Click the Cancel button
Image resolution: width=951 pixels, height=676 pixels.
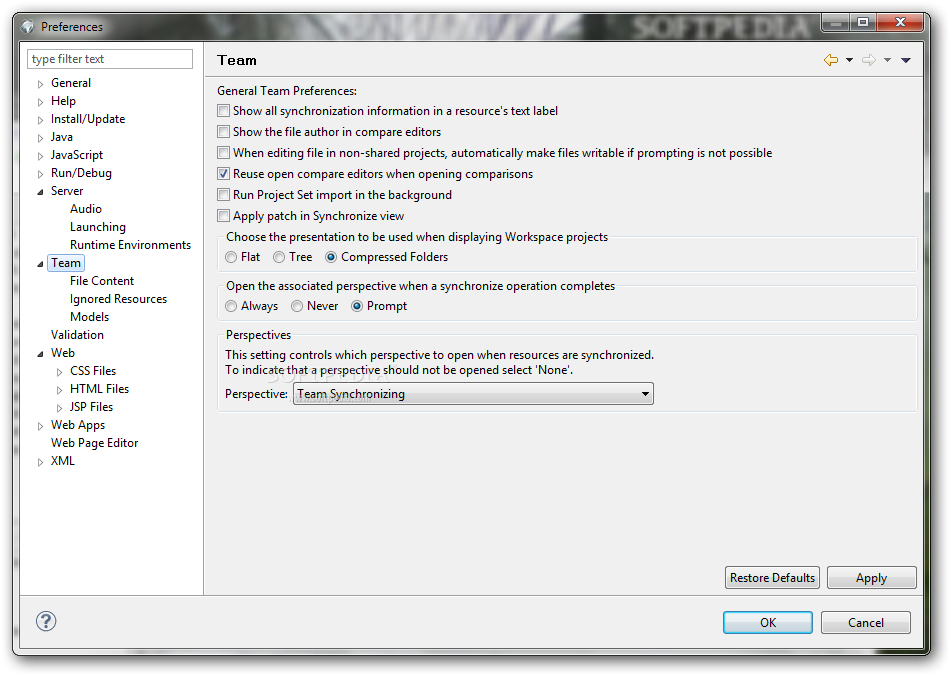coord(865,623)
